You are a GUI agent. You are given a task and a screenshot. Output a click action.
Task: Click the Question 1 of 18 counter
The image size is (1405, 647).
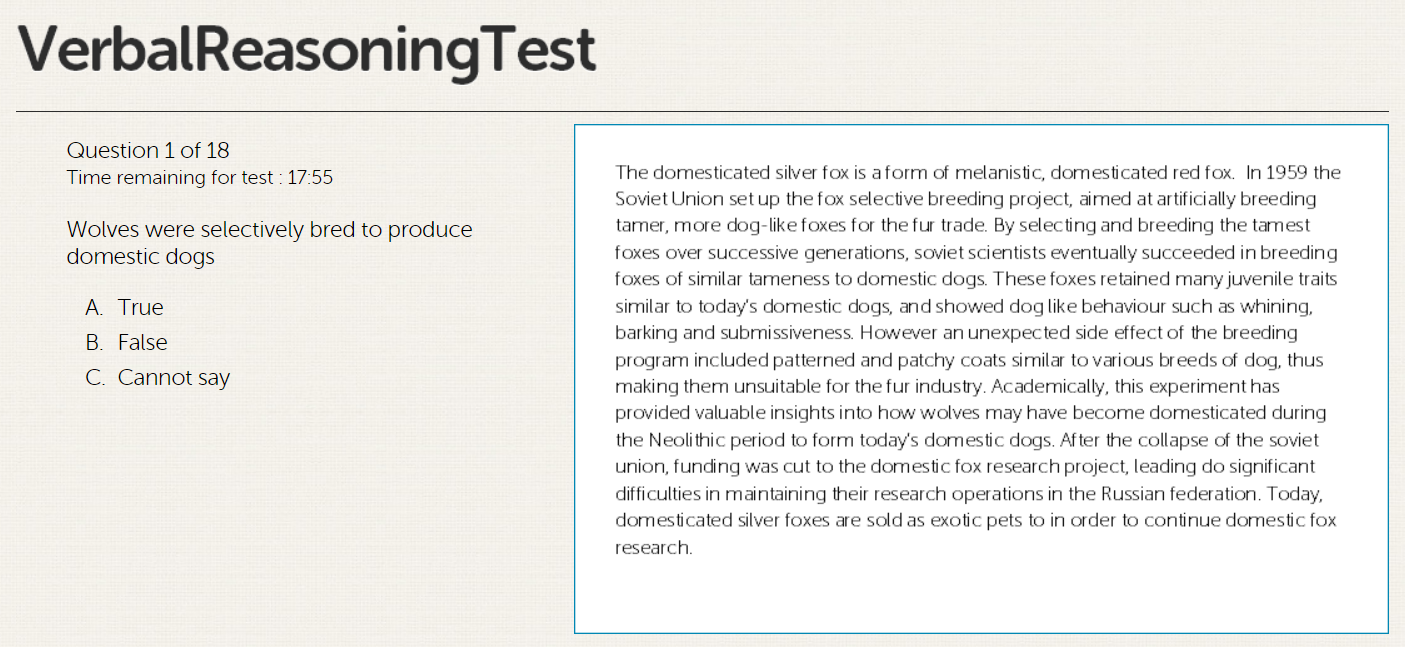pos(148,151)
